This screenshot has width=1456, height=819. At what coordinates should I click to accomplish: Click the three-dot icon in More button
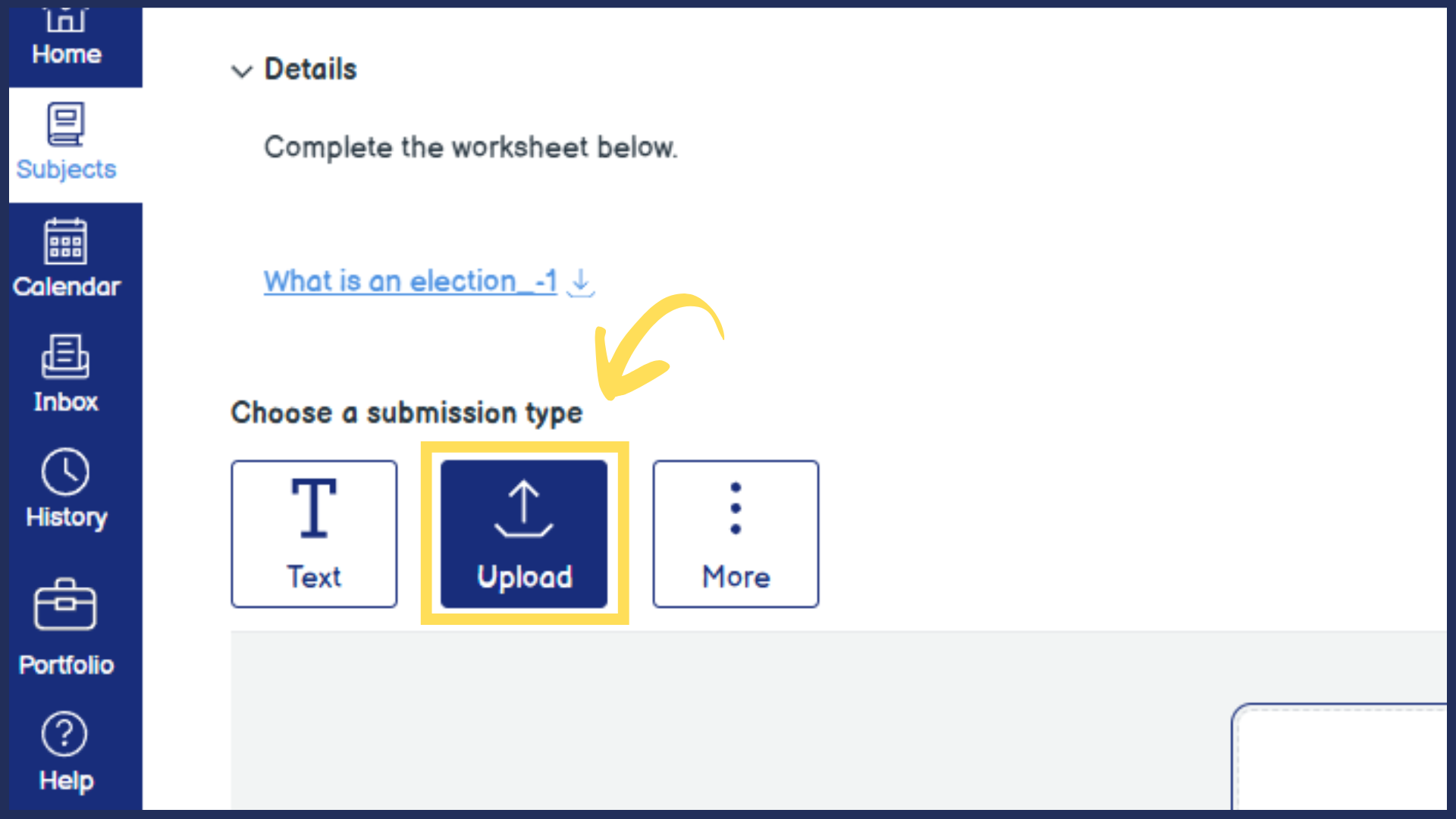(736, 508)
